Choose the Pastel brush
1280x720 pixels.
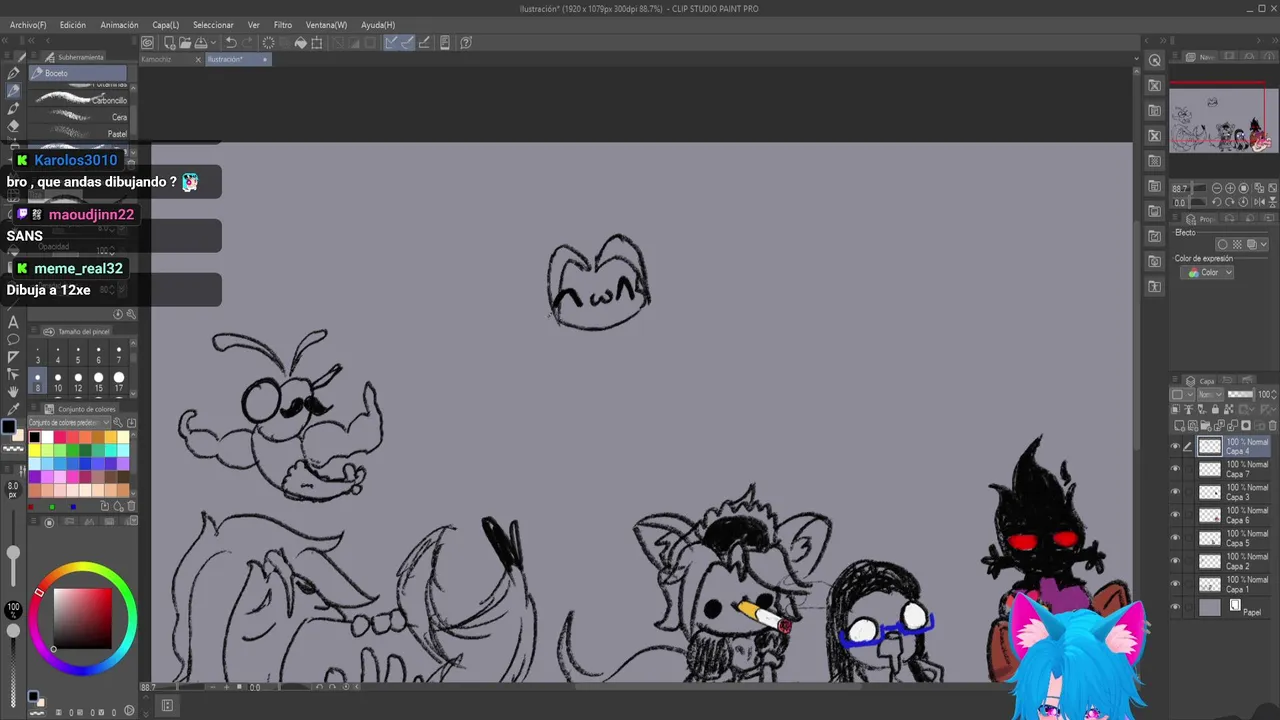[78, 132]
